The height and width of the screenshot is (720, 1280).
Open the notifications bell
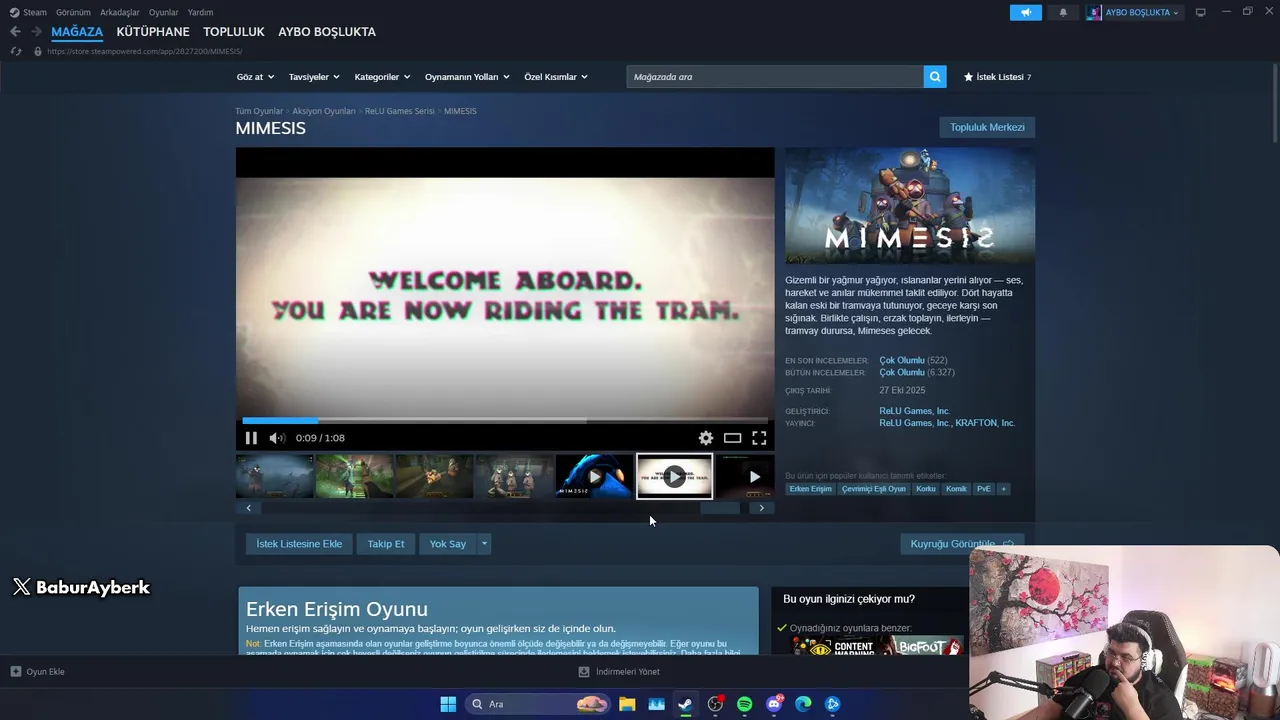(x=1063, y=12)
